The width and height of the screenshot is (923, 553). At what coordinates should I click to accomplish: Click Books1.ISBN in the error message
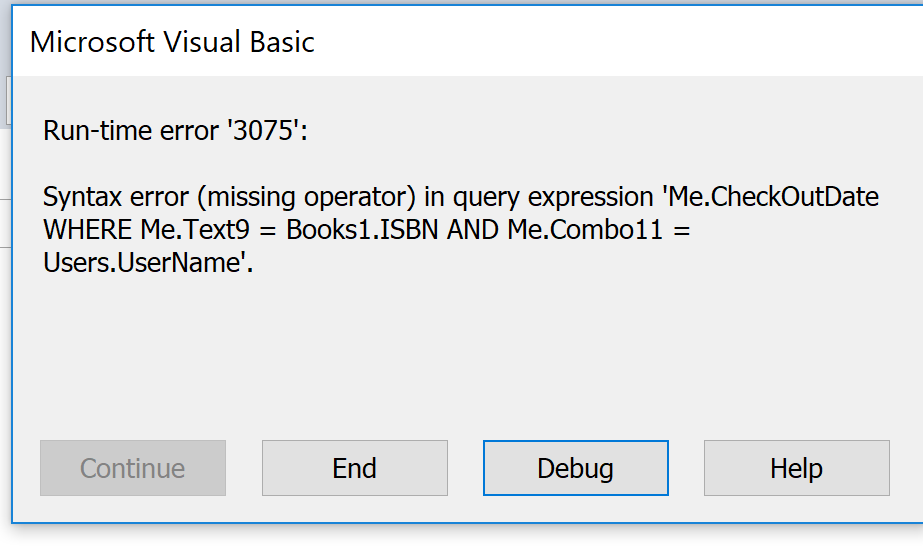pos(362,230)
